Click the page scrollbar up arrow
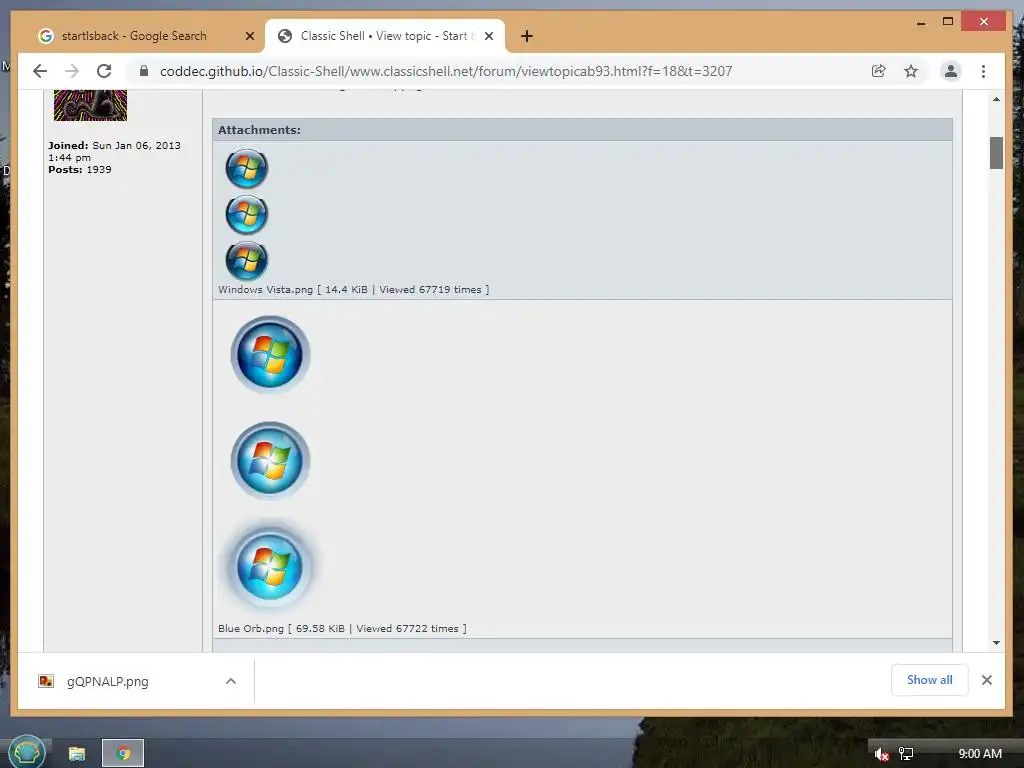1024x768 pixels. (996, 99)
